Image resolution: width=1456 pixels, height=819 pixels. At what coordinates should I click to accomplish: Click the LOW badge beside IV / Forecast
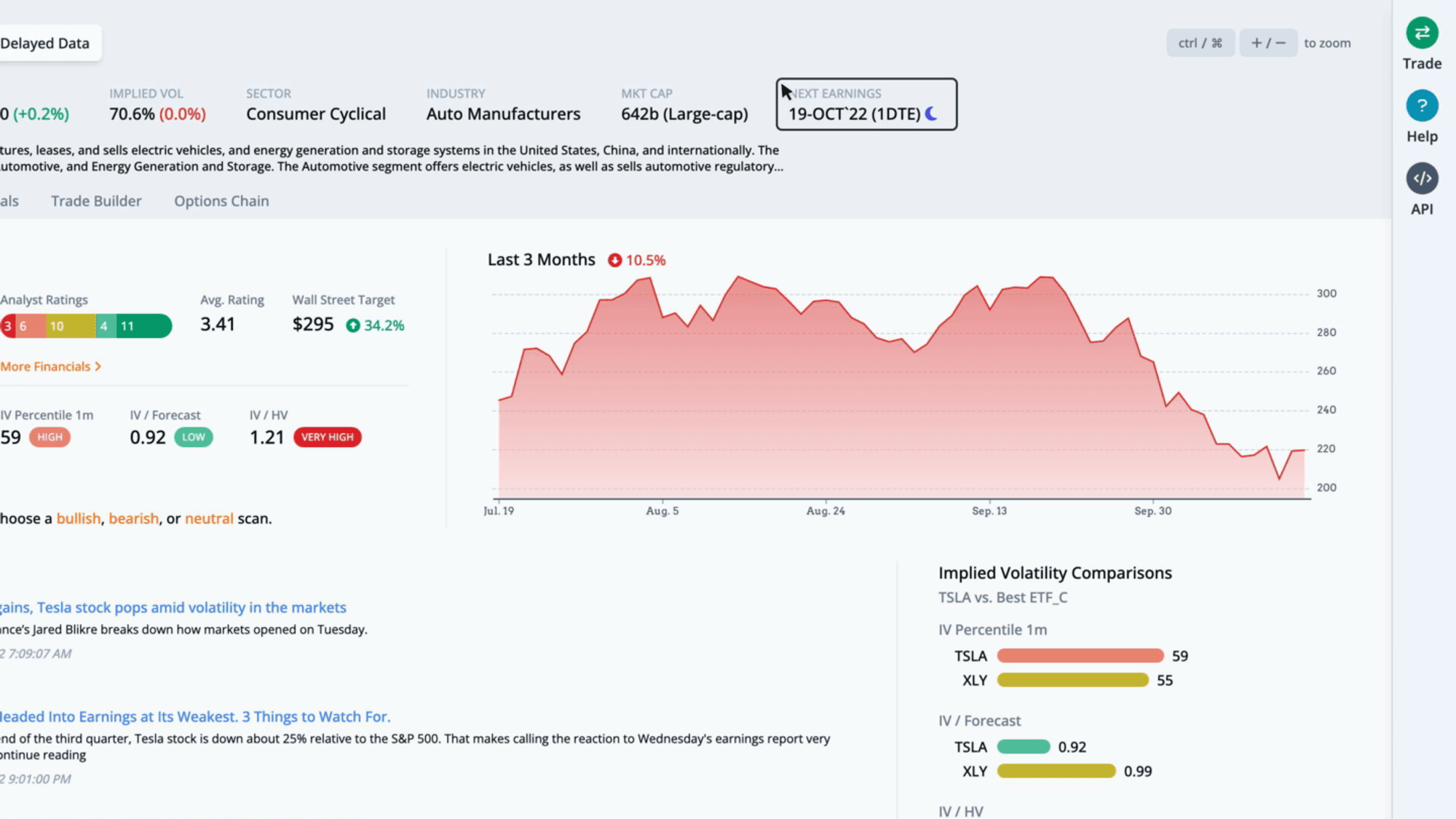(x=193, y=437)
